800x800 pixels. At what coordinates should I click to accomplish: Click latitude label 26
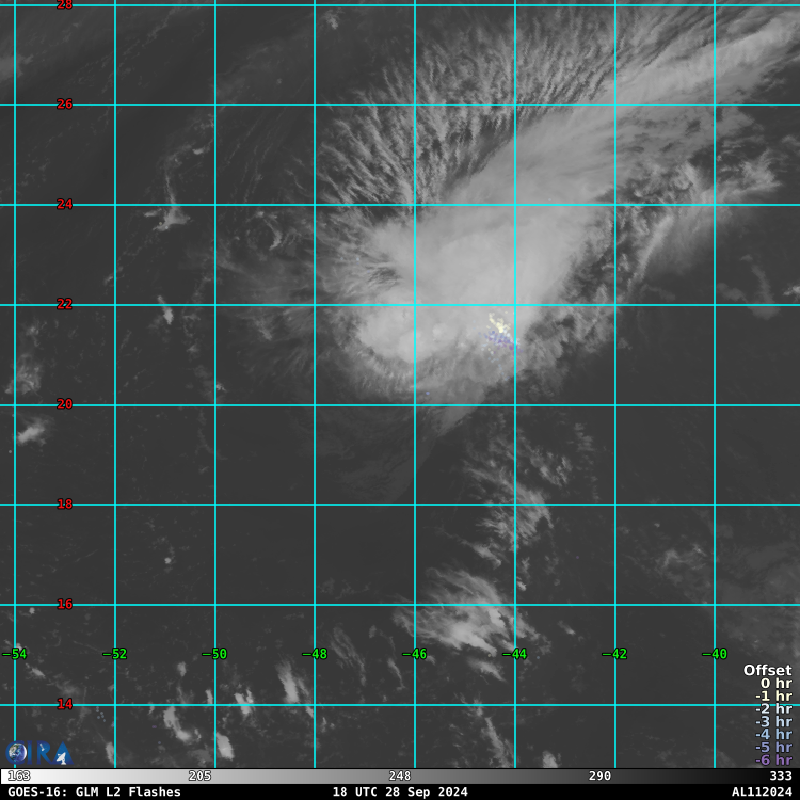coord(65,104)
